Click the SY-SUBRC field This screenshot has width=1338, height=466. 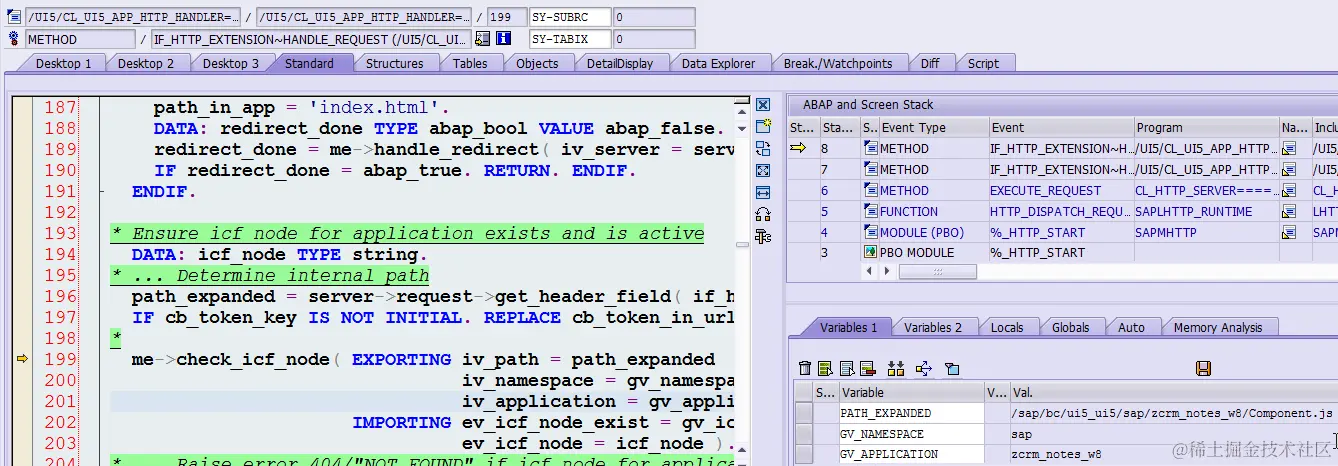pyautogui.click(x=569, y=17)
